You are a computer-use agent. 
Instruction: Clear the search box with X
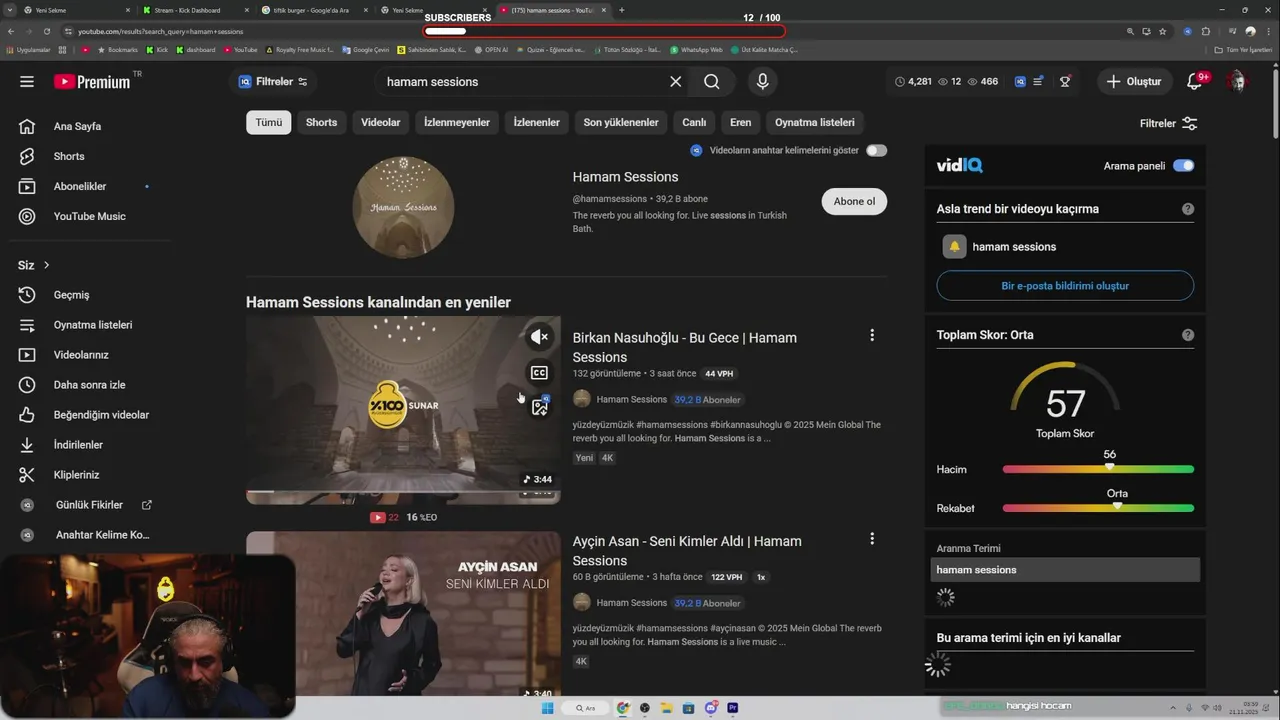[x=676, y=82]
